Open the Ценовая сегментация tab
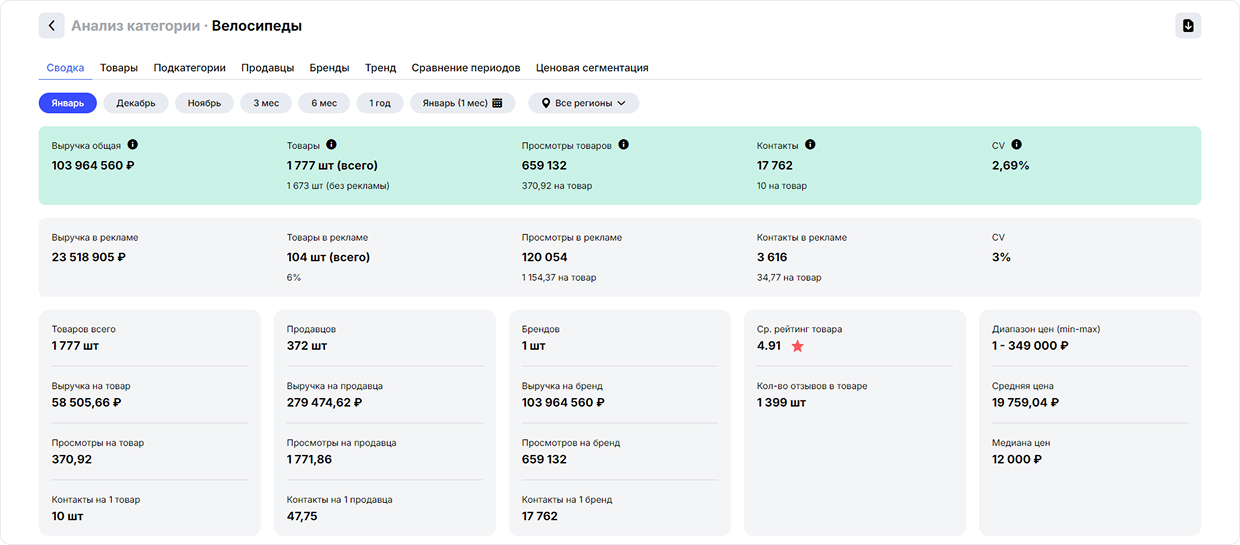The height and width of the screenshot is (545, 1240). pos(592,68)
